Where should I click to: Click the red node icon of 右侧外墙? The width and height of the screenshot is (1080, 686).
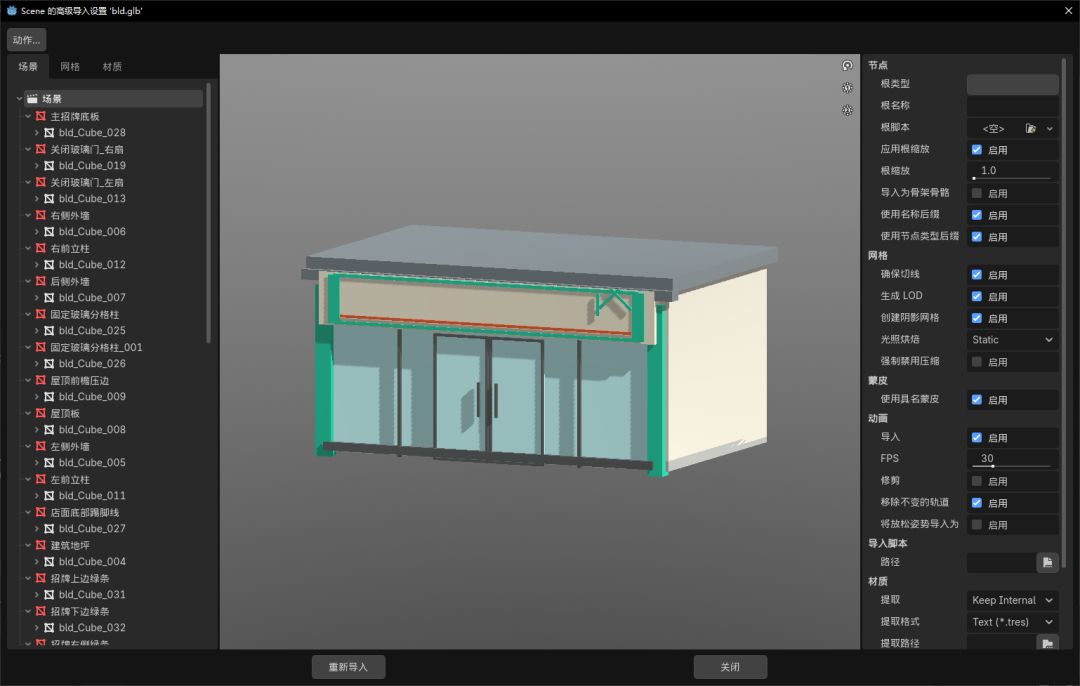tap(41, 215)
